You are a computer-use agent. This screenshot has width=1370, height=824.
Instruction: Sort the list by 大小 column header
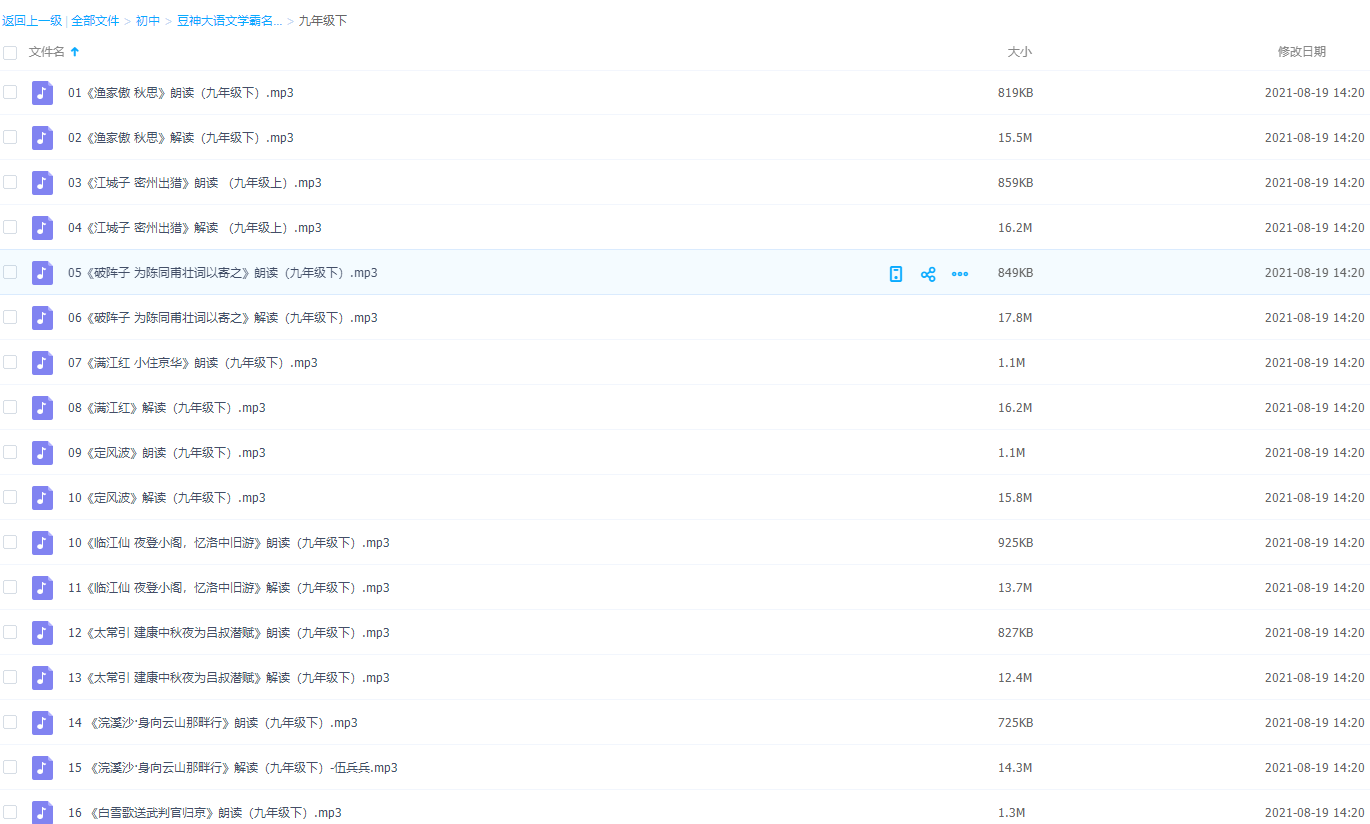pos(1019,52)
